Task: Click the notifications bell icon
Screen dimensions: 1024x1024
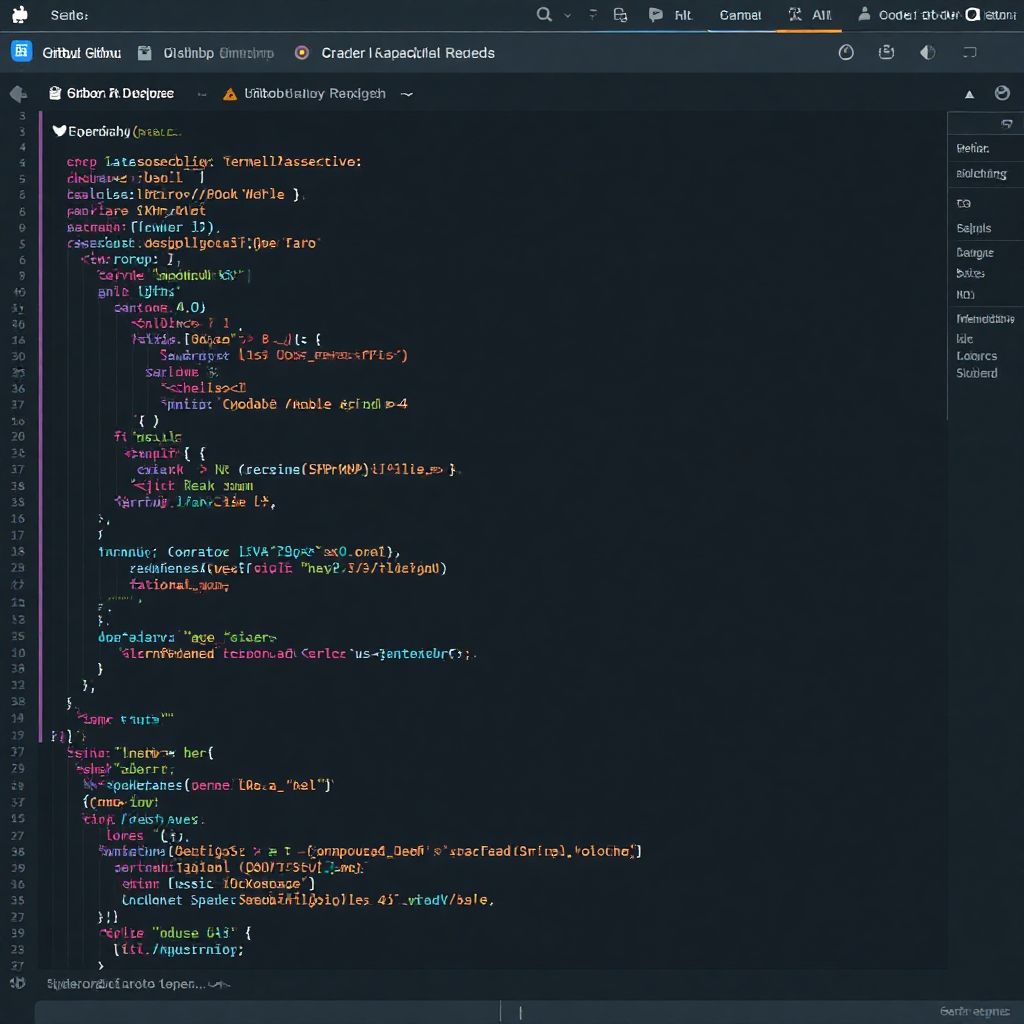Action: 655,15
